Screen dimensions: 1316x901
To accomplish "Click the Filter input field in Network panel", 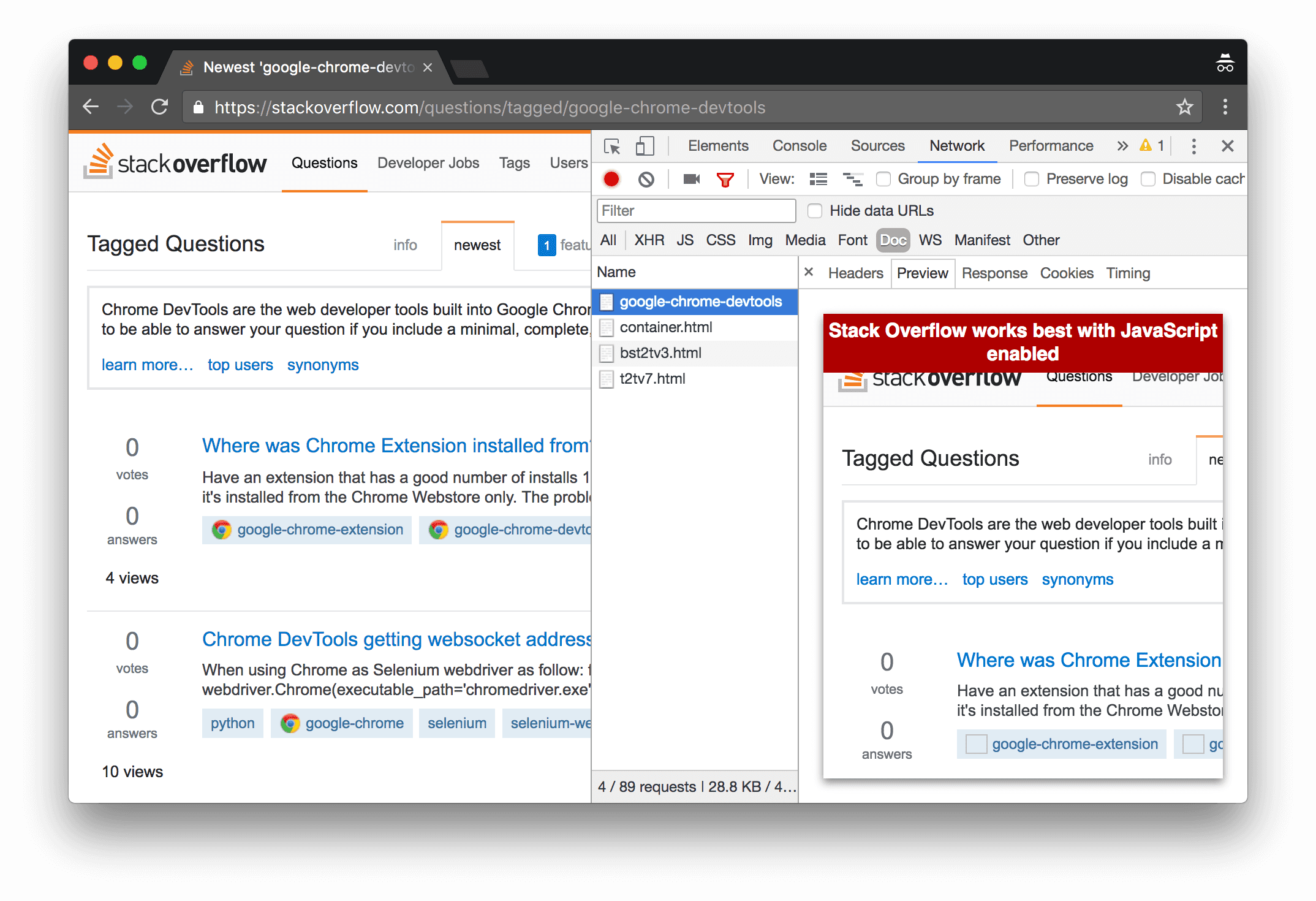I will 697,211.
